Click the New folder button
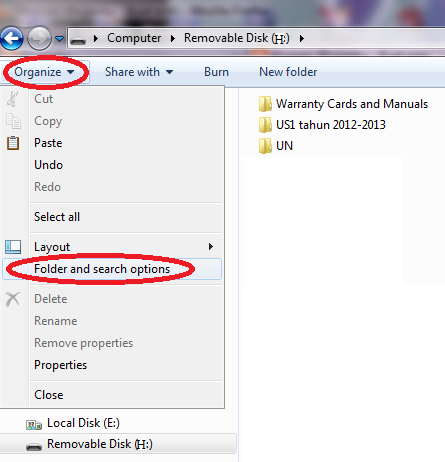445x462 pixels. pyautogui.click(x=288, y=72)
